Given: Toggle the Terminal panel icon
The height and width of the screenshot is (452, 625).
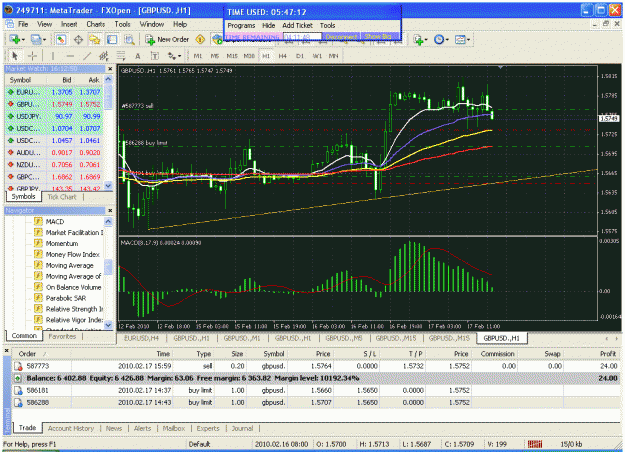Looking at the screenshot, I should (112, 39).
